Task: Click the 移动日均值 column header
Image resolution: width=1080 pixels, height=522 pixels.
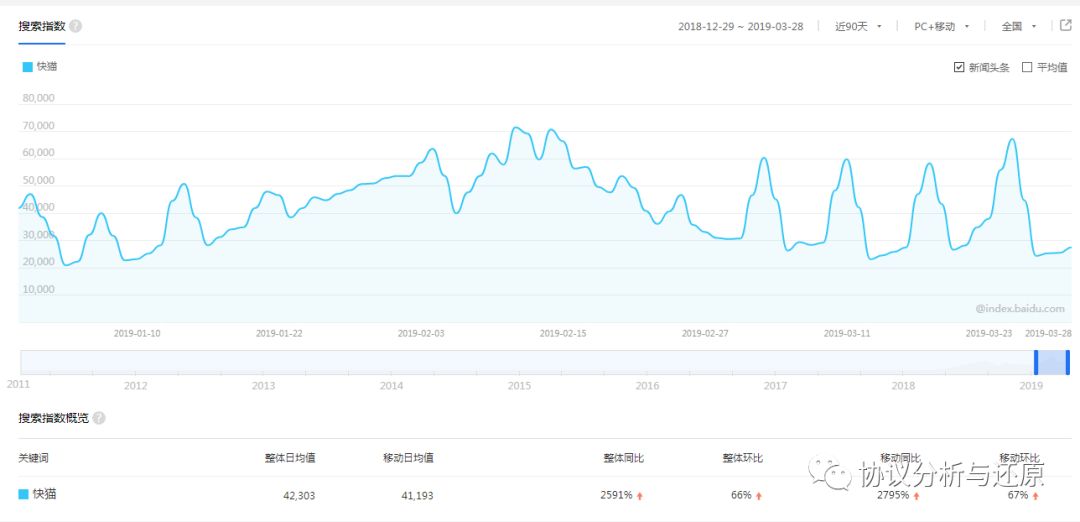Action: click(x=408, y=458)
